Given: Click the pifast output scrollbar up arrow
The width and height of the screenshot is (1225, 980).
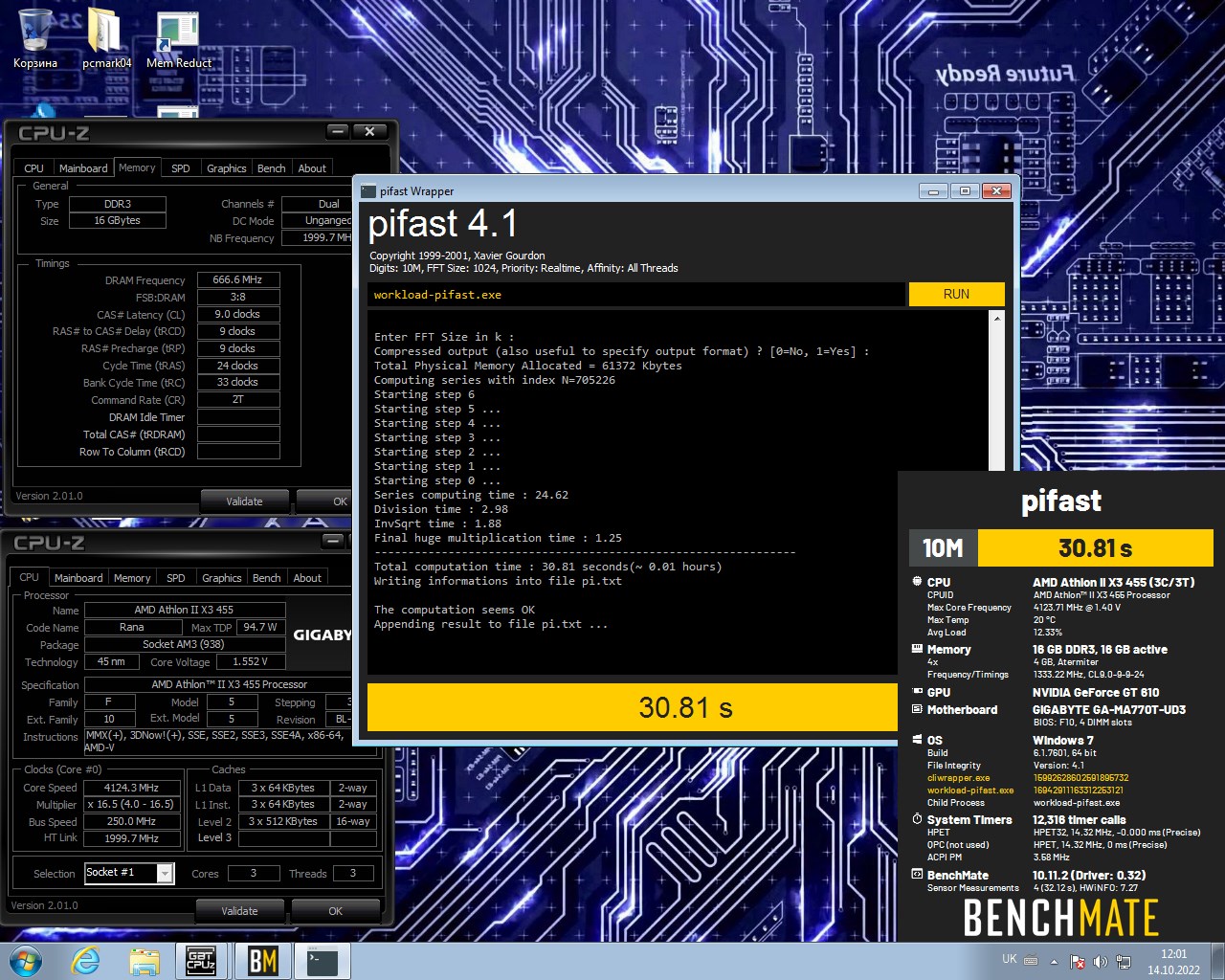Looking at the screenshot, I should coord(997,319).
